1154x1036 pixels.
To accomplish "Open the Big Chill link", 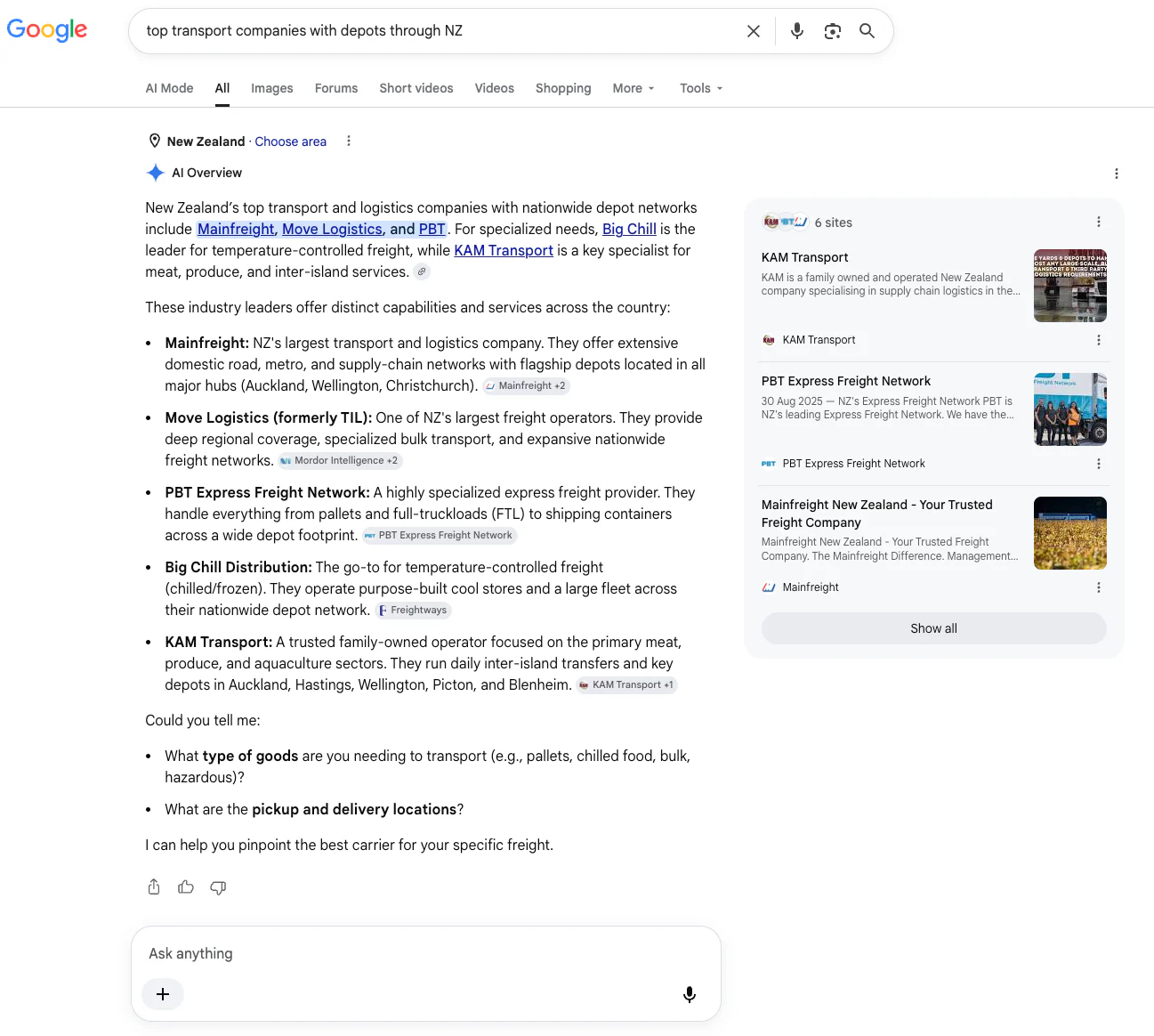I will click(x=629, y=229).
